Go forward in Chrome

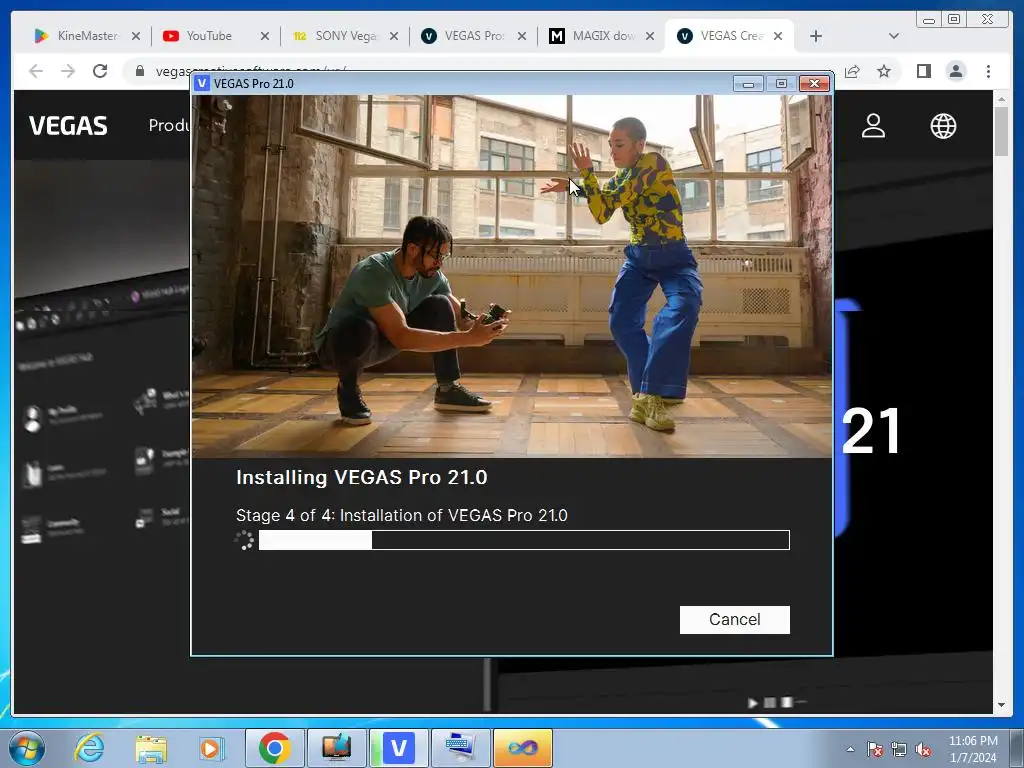pos(68,71)
